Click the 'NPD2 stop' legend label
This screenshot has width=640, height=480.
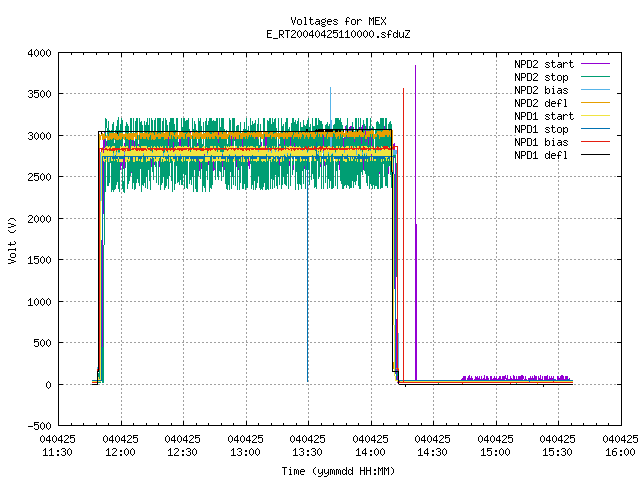pos(541,77)
